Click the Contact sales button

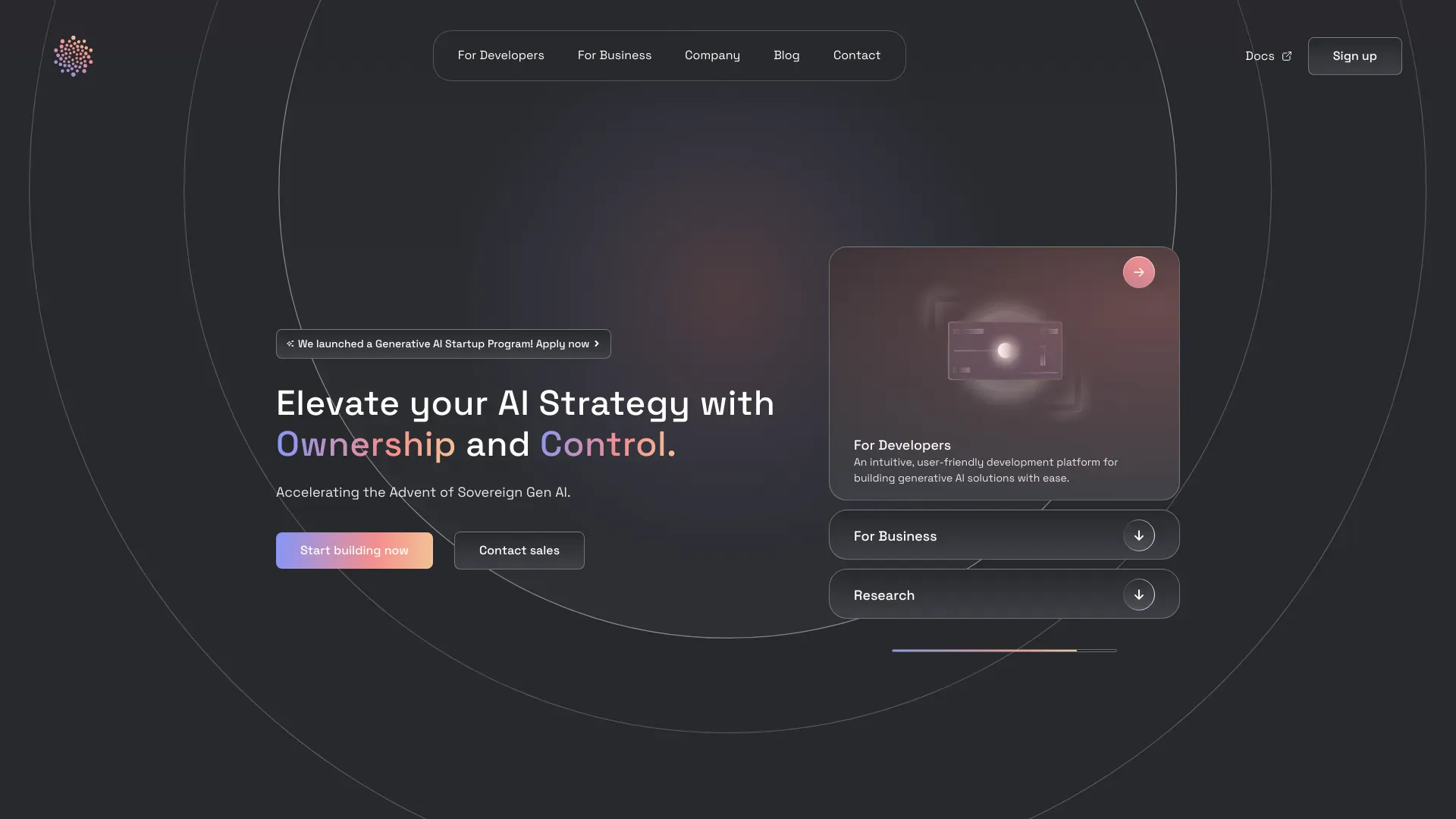pos(519,551)
